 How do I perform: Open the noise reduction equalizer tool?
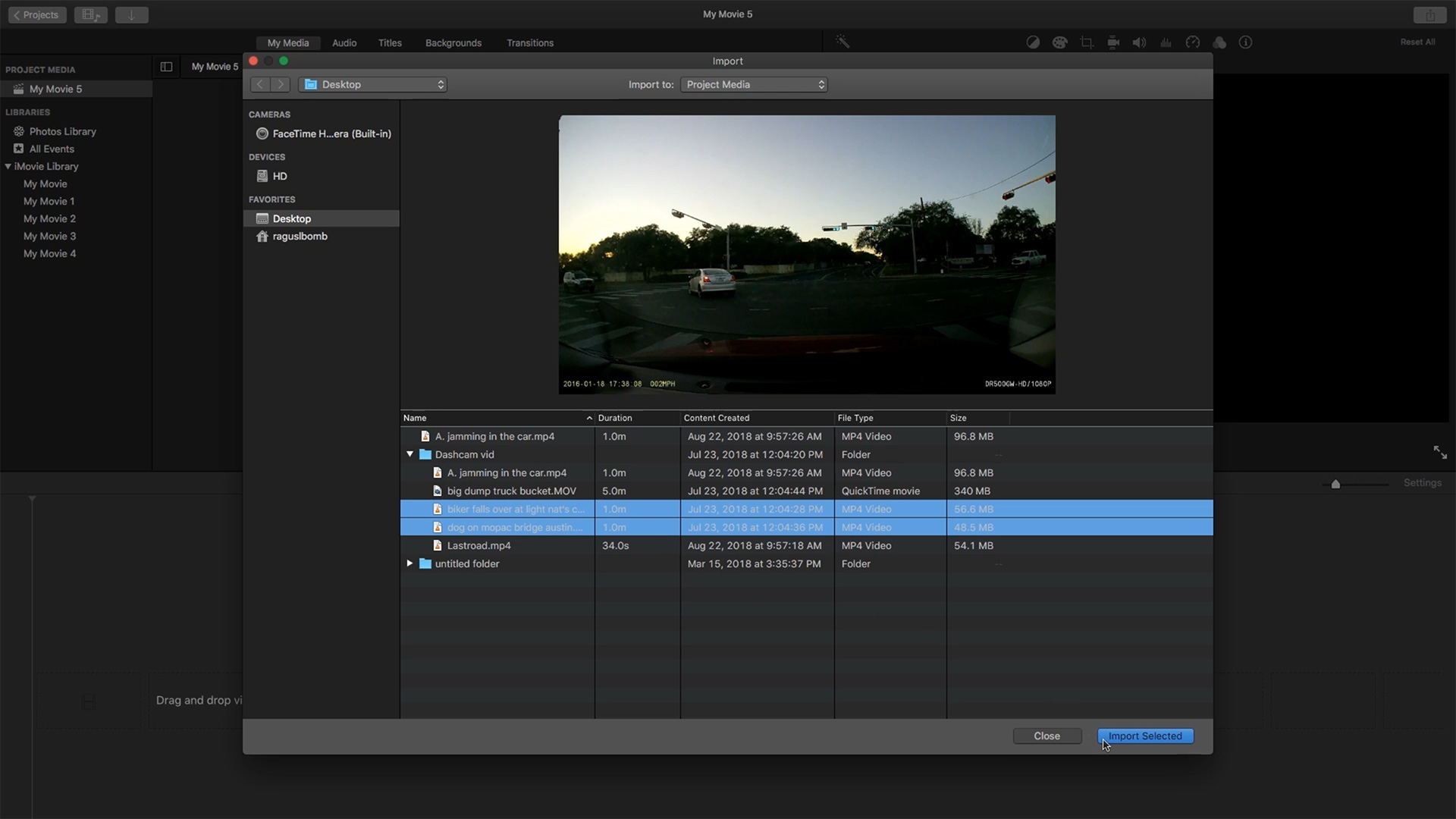1166,42
